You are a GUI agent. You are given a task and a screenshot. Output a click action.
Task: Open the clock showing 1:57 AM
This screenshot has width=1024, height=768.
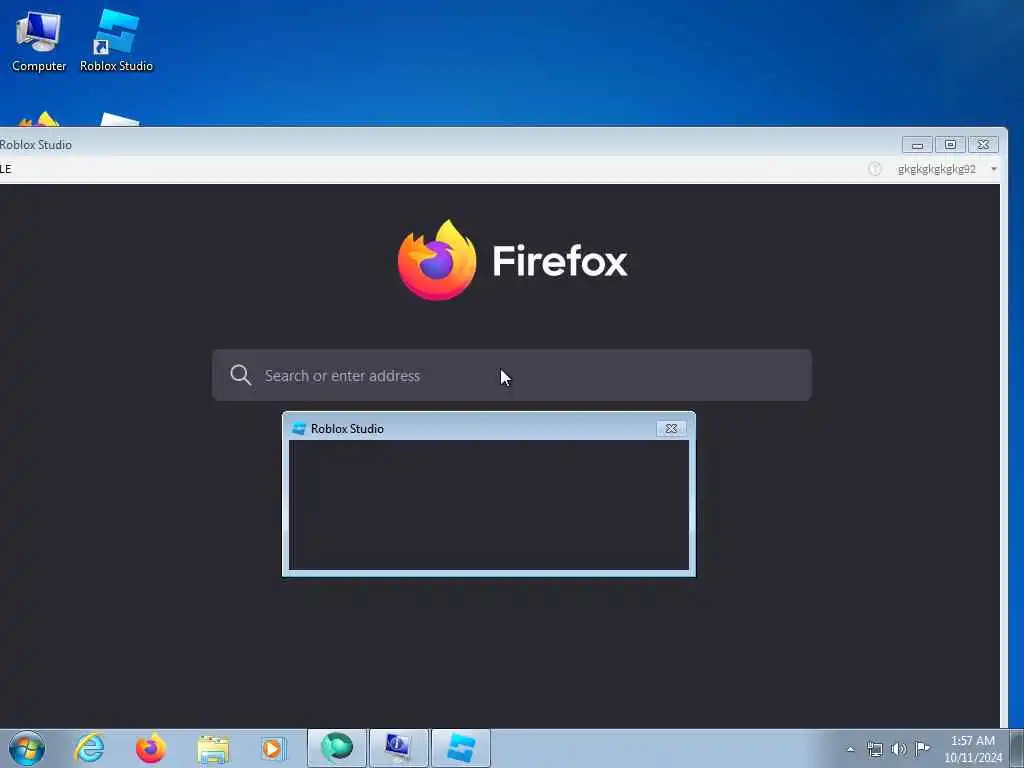tap(972, 749)
